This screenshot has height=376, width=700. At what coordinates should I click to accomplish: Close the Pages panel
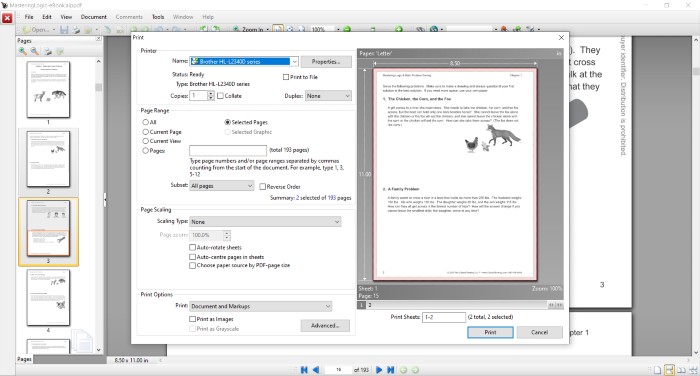[x=99, y=39]
